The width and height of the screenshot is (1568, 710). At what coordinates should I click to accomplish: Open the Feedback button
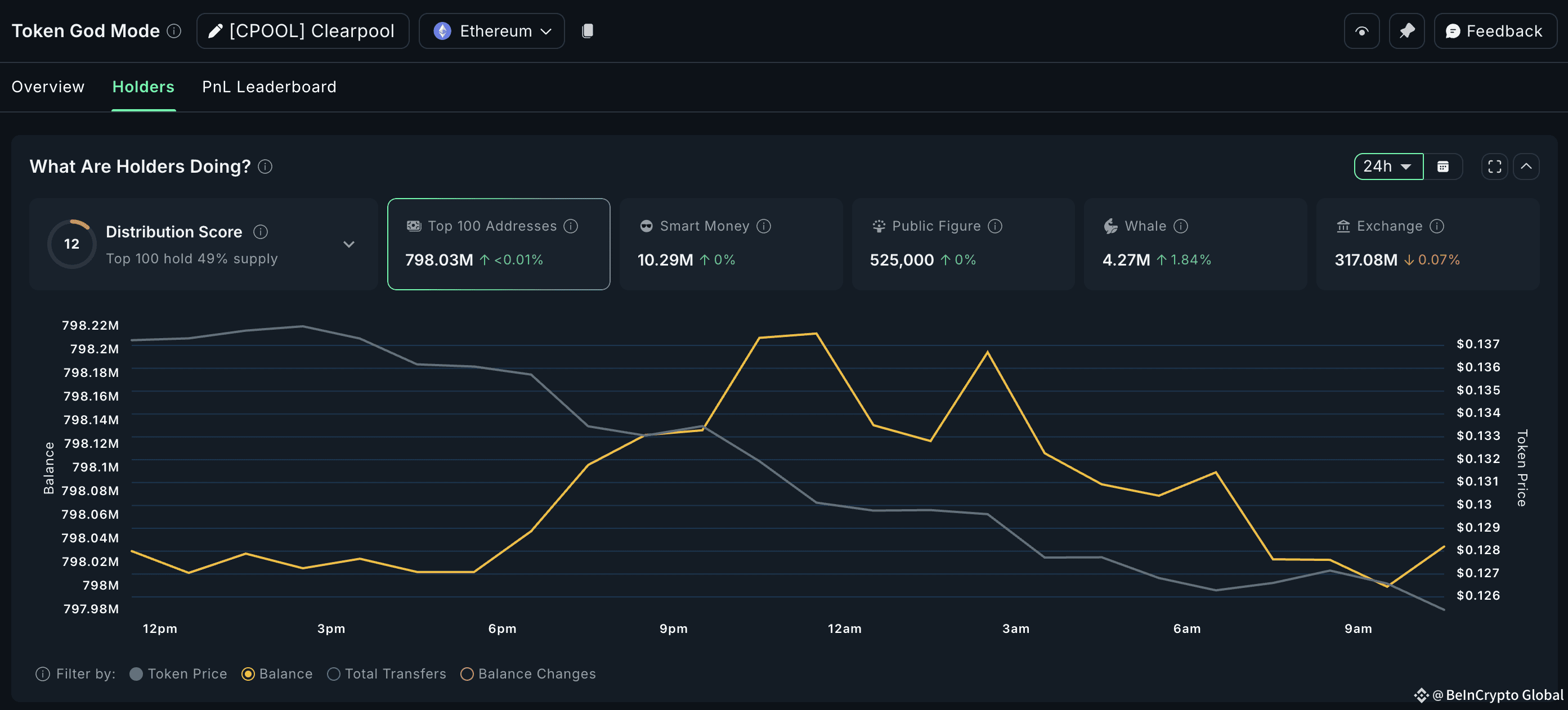pos(1495,31)
